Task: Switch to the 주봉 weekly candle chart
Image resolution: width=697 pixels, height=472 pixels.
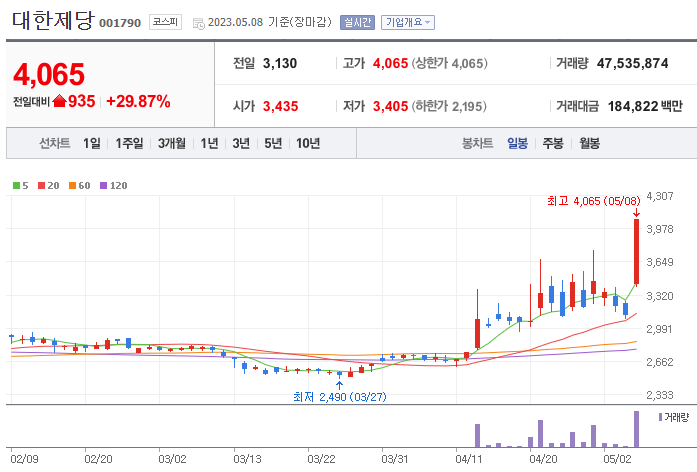Action: point(553,143)
